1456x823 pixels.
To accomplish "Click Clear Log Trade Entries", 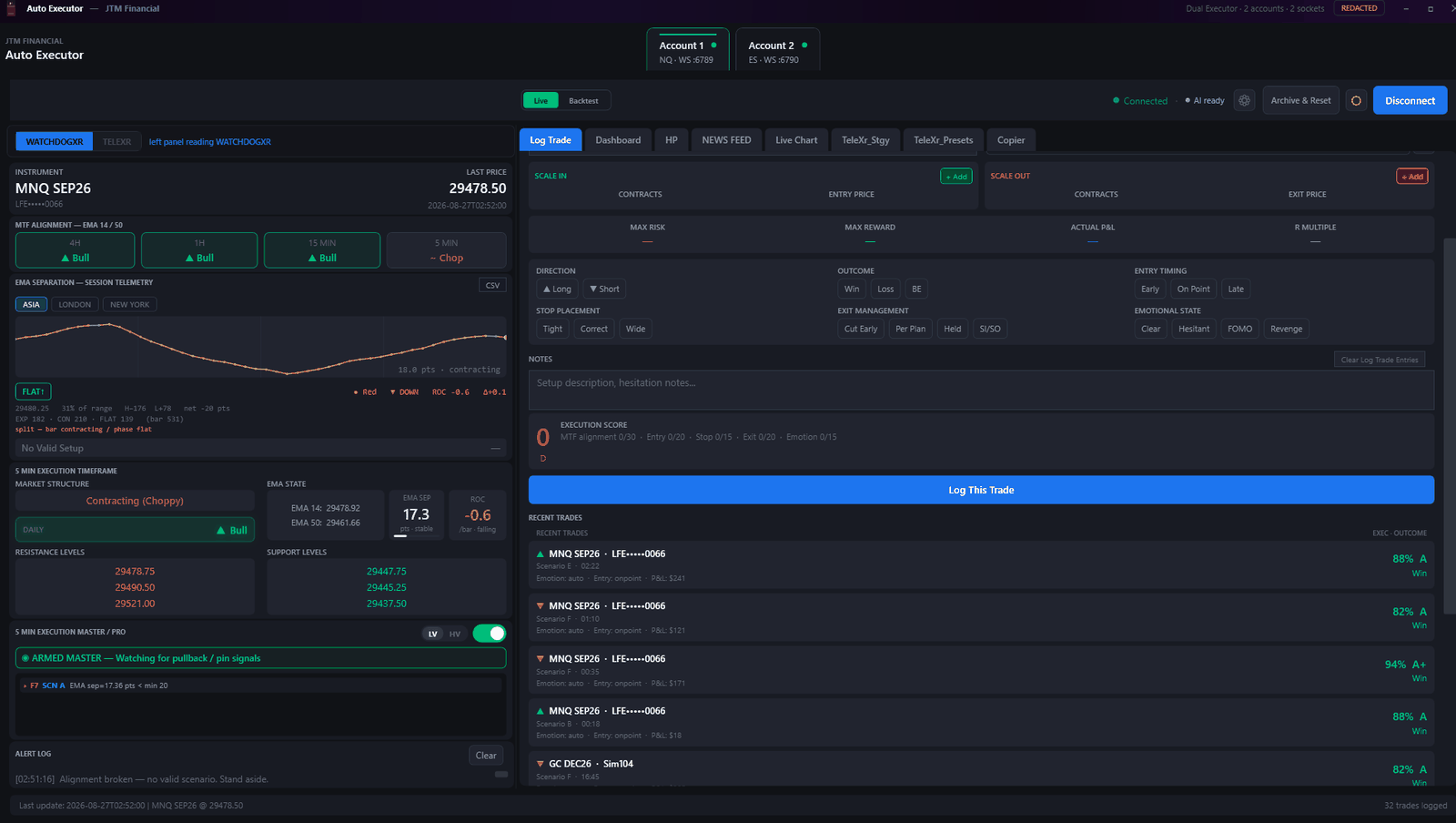I will (1380, 360).
